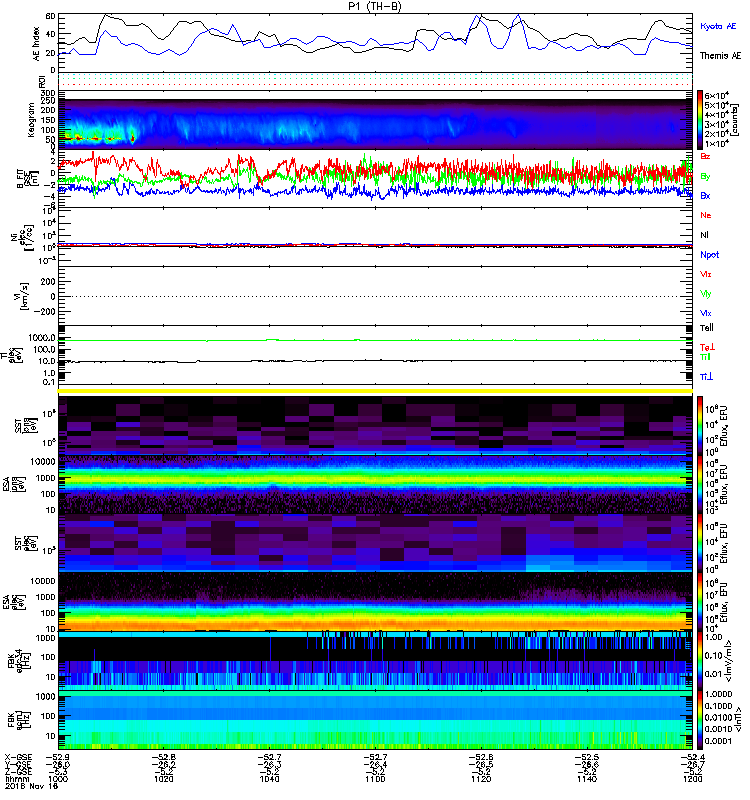Click the hhmm time label 1140
Screen dimensions: 750x800
tap(587, 779)
